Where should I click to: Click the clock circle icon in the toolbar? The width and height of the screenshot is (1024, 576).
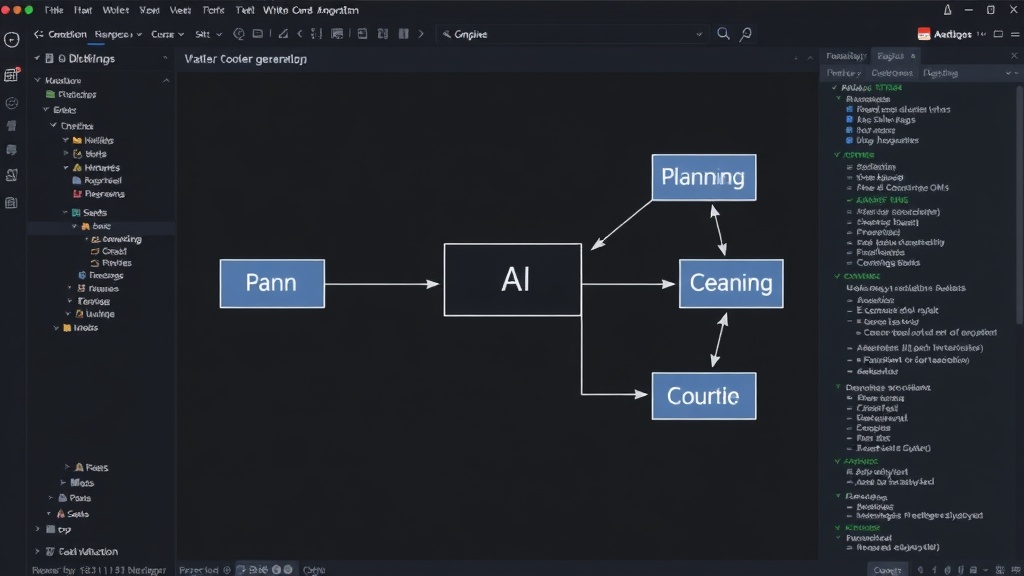pyautogui.click(x=239, y=34)
